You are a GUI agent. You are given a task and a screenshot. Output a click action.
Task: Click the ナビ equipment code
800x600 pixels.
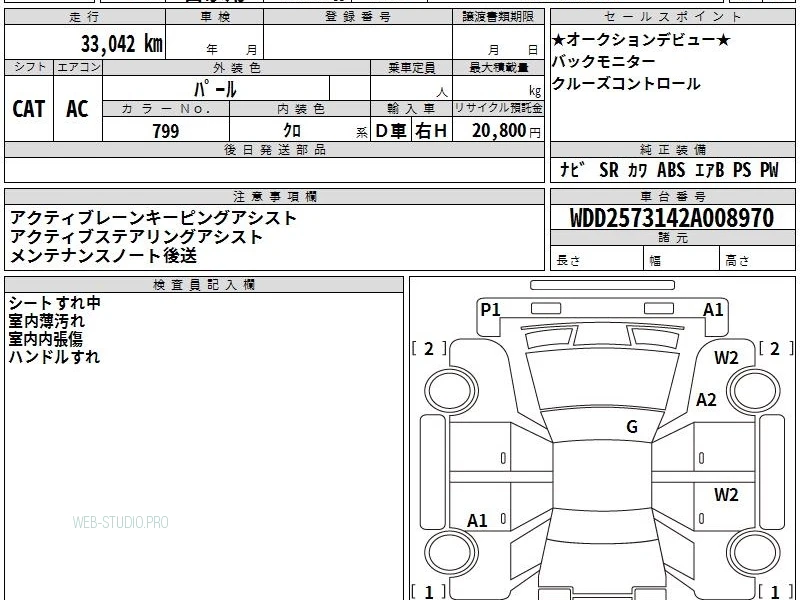coord(572,170)
